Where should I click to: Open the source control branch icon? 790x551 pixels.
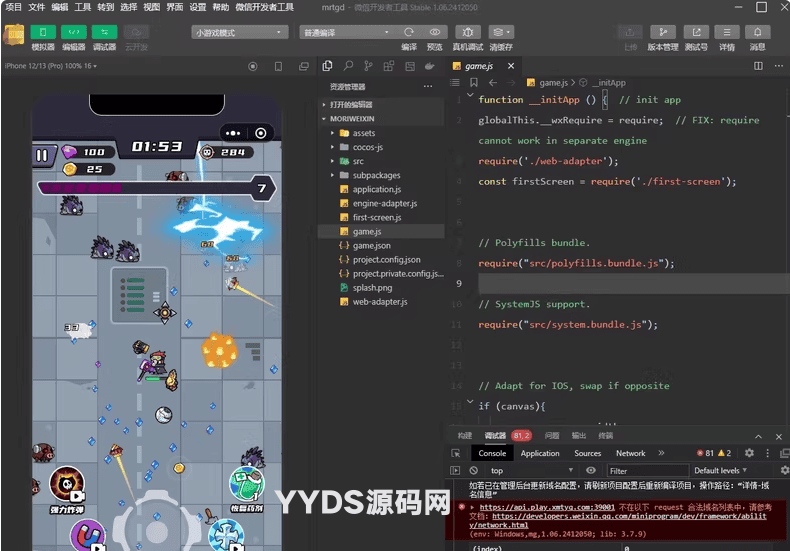coord(368,66)
